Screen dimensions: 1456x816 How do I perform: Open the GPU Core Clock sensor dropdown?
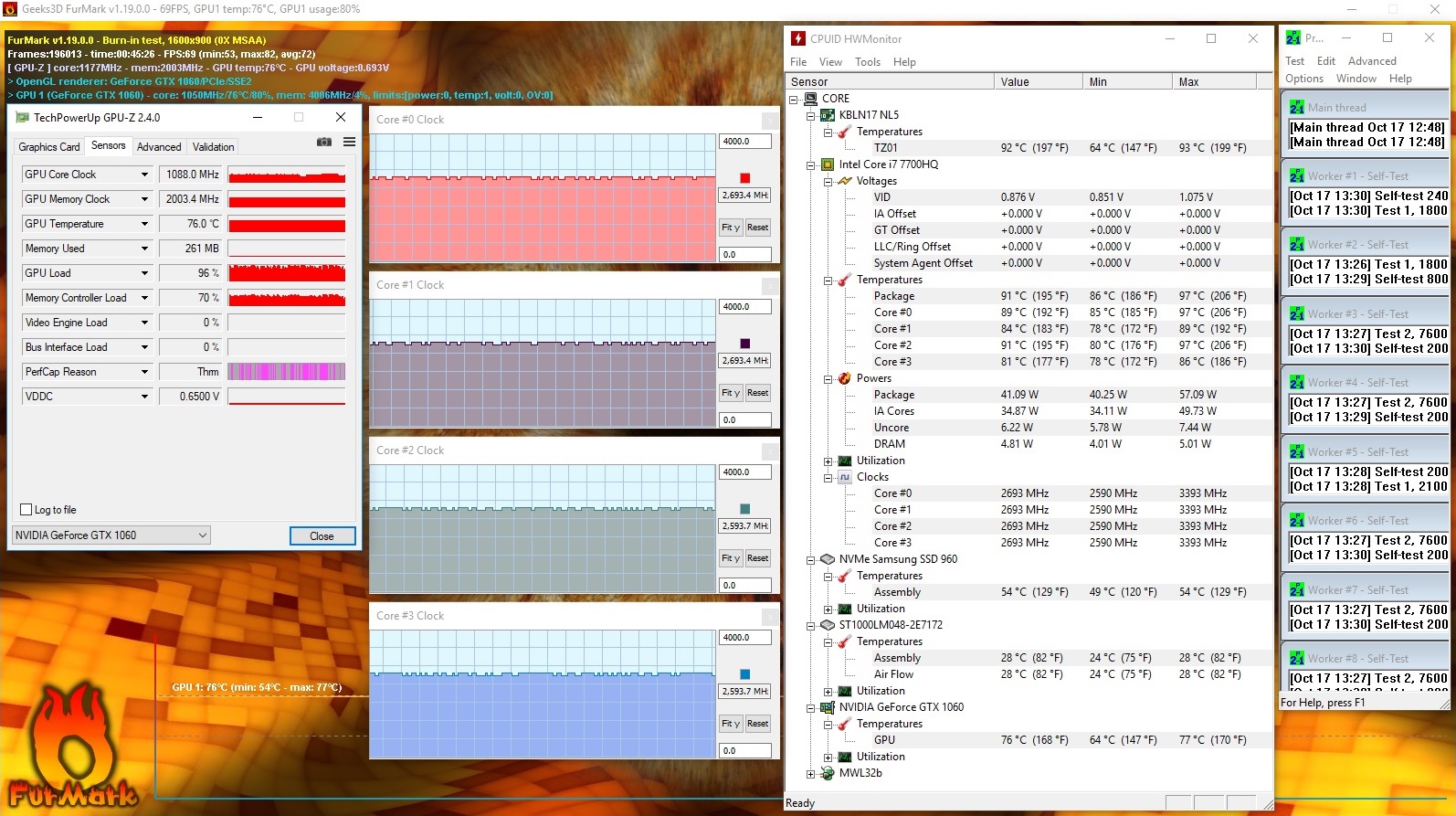pos(144,175)
